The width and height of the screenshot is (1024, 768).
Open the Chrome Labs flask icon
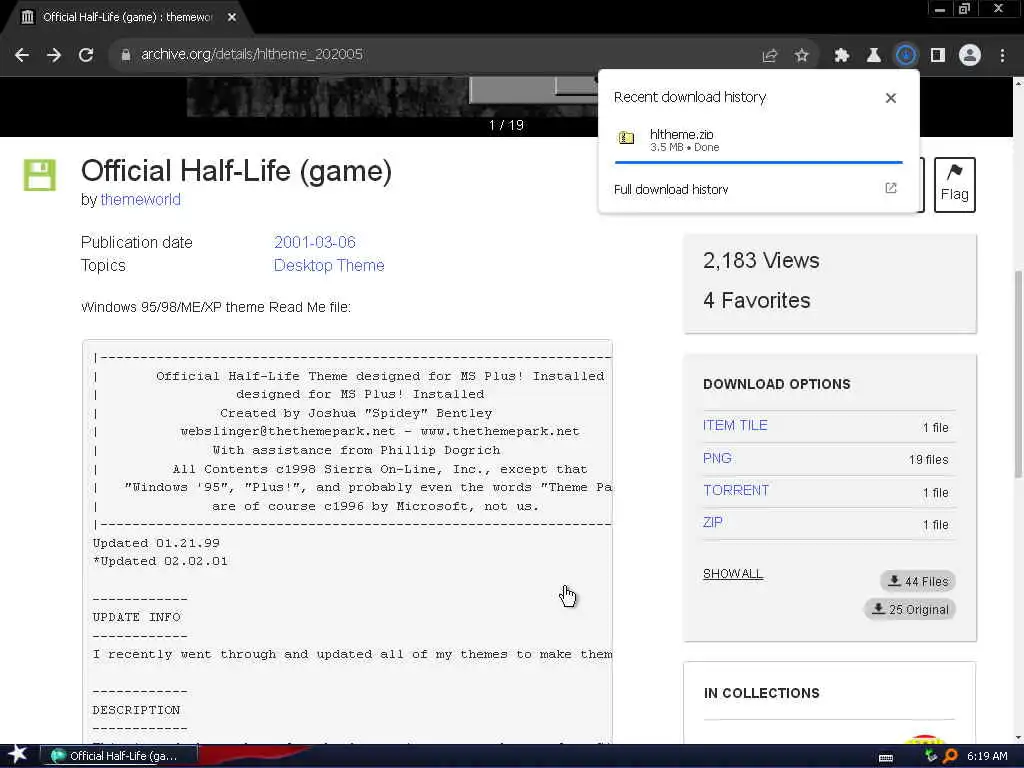pyautogui.click(x=873, y=56)
